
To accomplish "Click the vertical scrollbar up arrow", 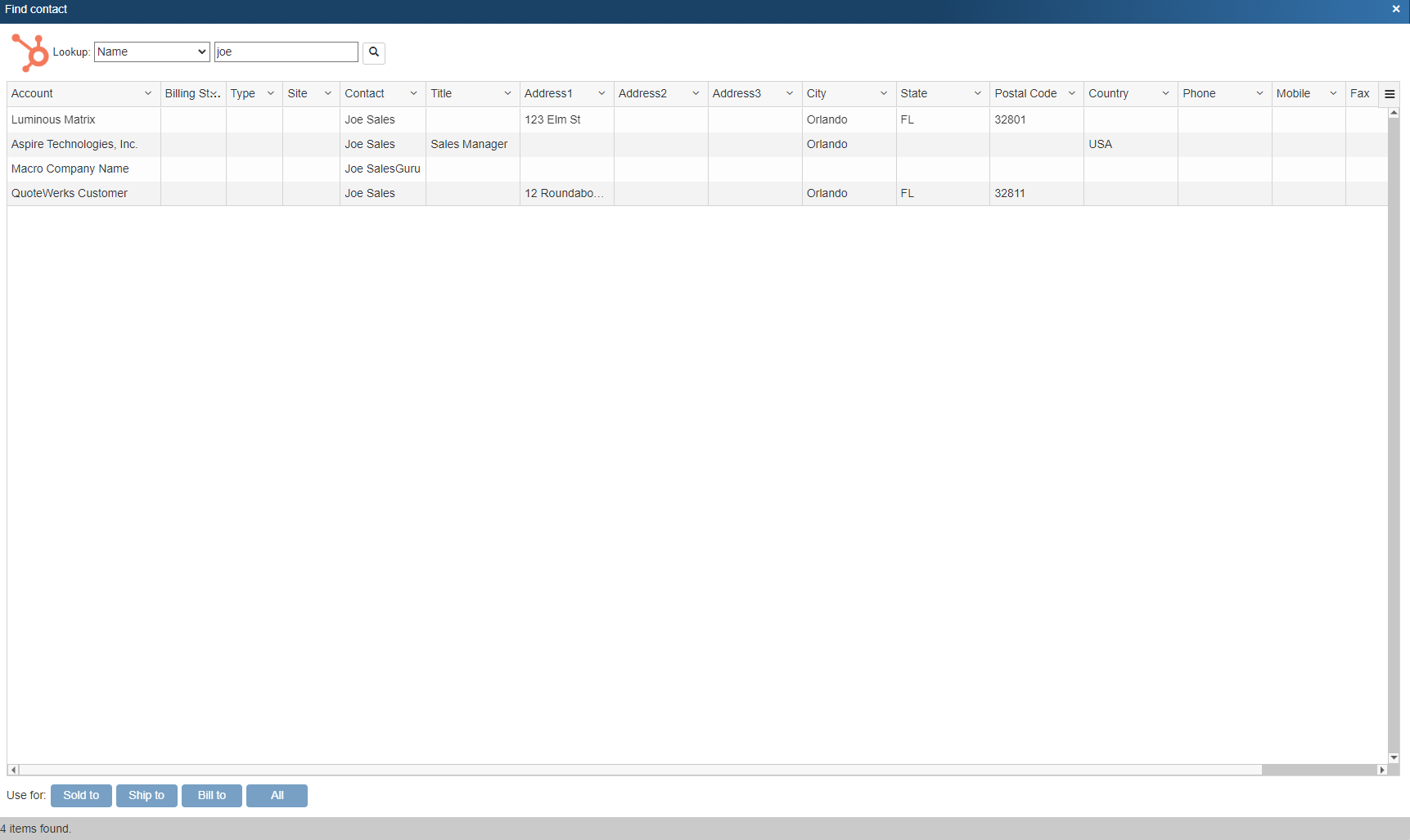I will pos(1394,113).
